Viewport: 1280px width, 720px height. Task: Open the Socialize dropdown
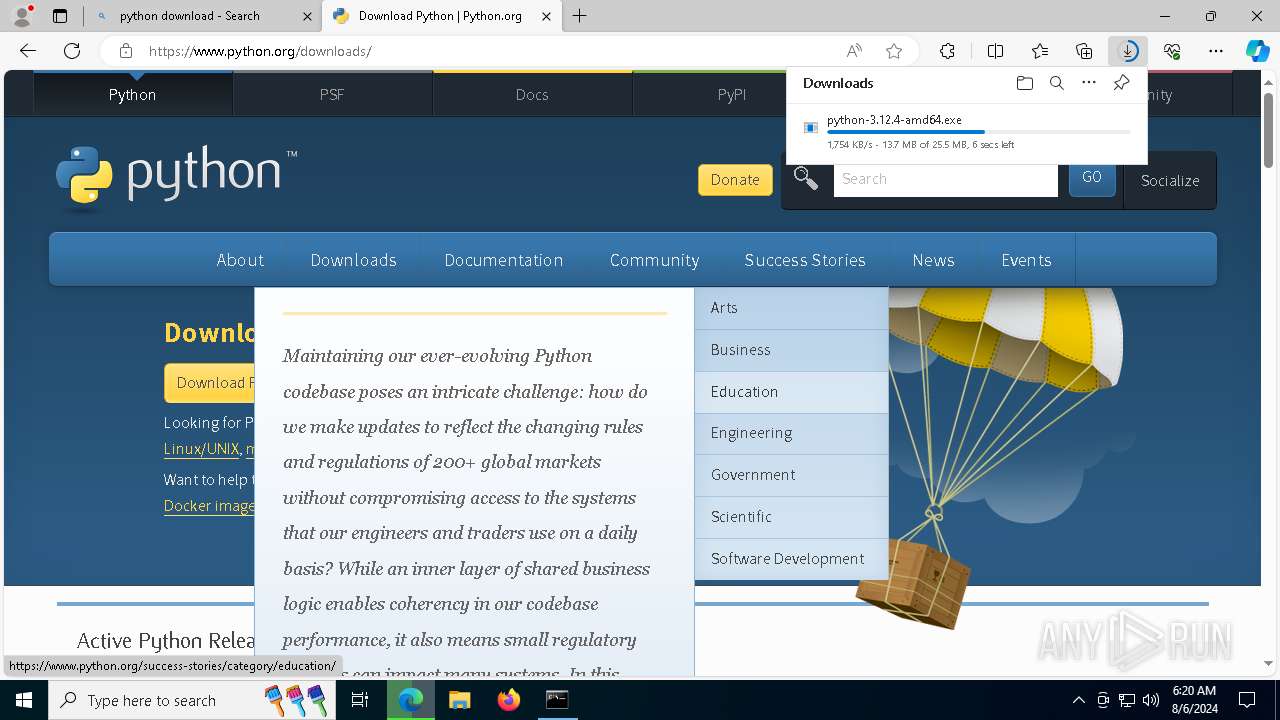point(1170,181)
